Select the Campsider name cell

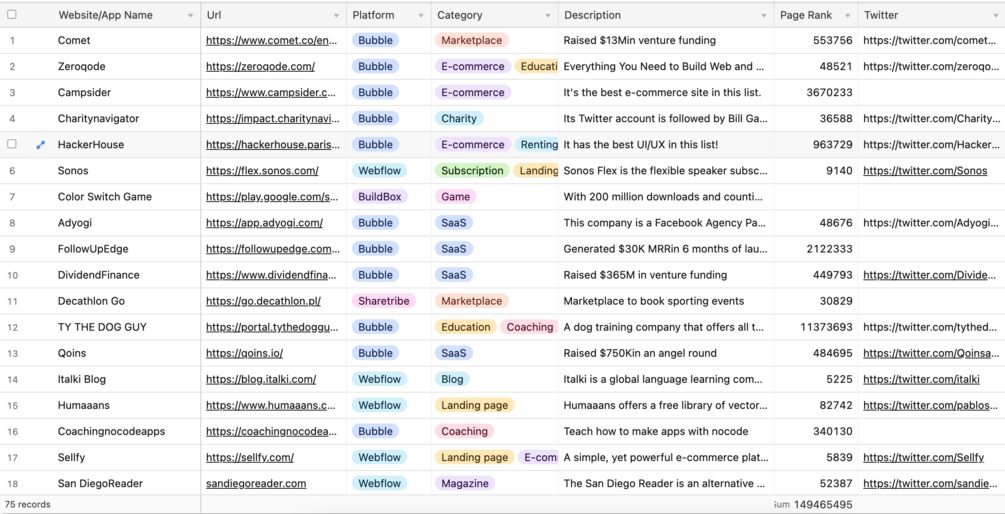pos(84,93)
